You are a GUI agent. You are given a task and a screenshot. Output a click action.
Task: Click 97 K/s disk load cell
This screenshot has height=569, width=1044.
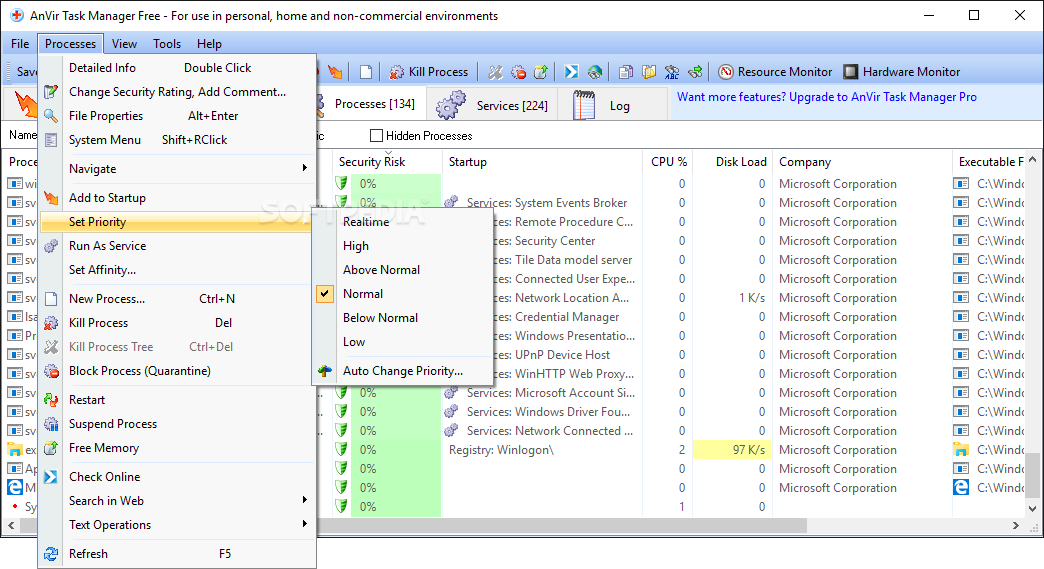pyautogui.click(x=732, y=449)
